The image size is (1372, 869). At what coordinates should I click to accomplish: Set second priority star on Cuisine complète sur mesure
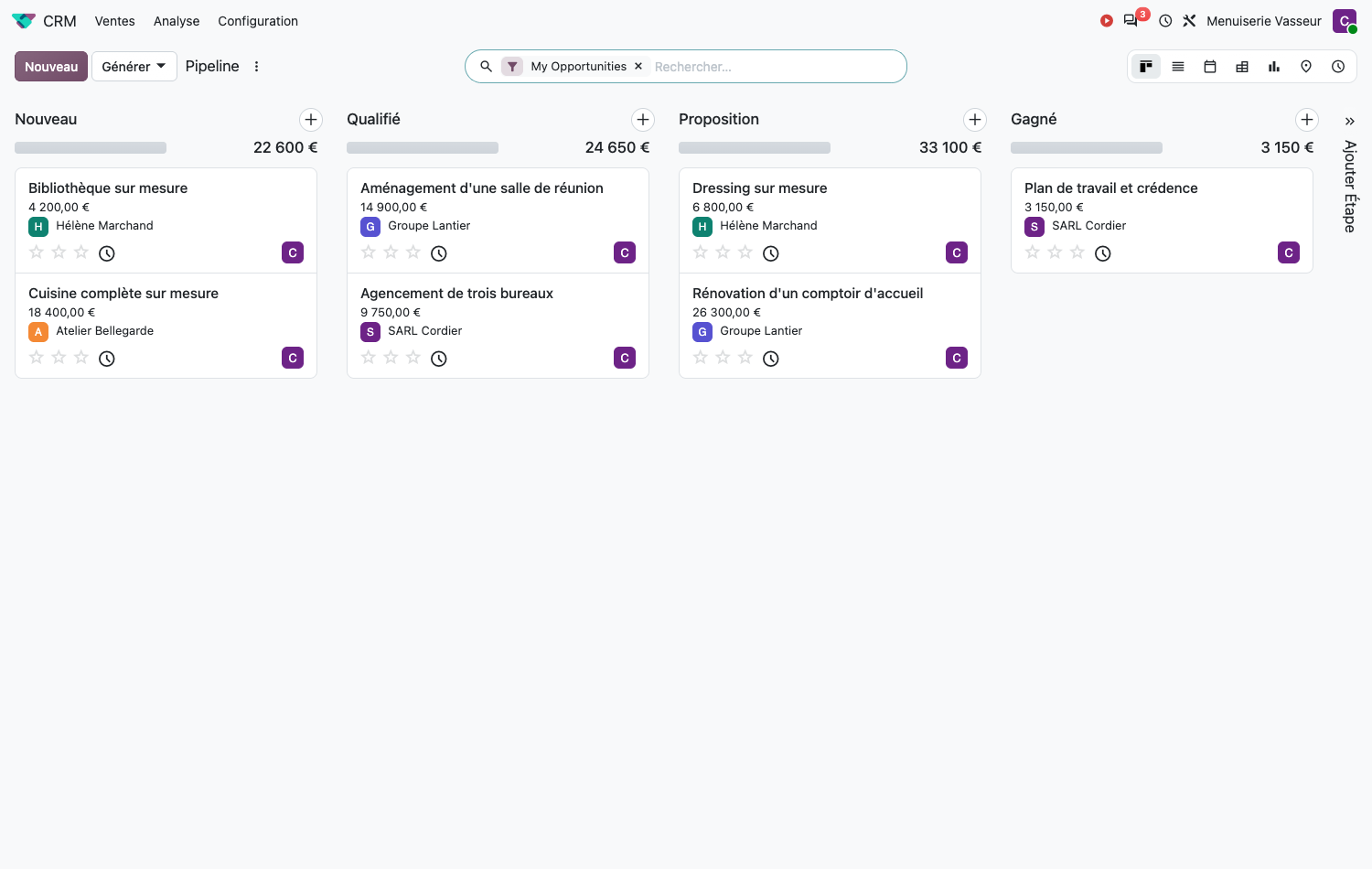59,358
